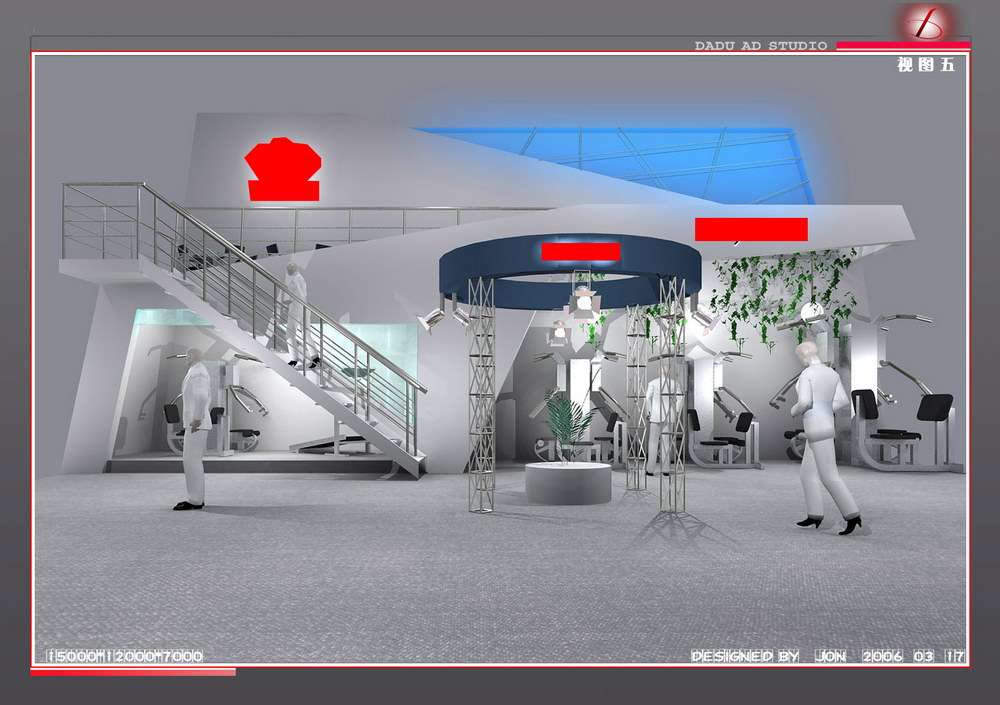Screen dimensions: 1000x705
Task: Click the DADU AD STUDIO header text
Action: pyautogui.click(x=761, y=46)
